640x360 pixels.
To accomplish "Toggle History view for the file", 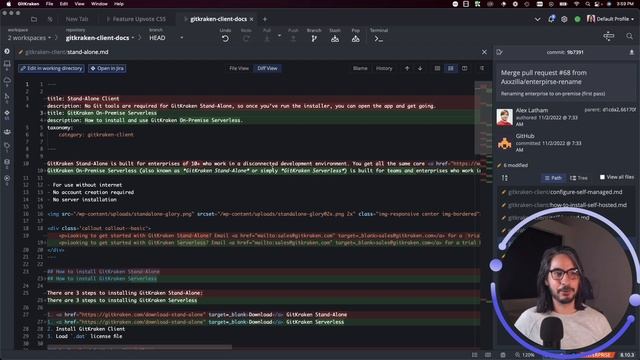I will [x=384, y=69].
